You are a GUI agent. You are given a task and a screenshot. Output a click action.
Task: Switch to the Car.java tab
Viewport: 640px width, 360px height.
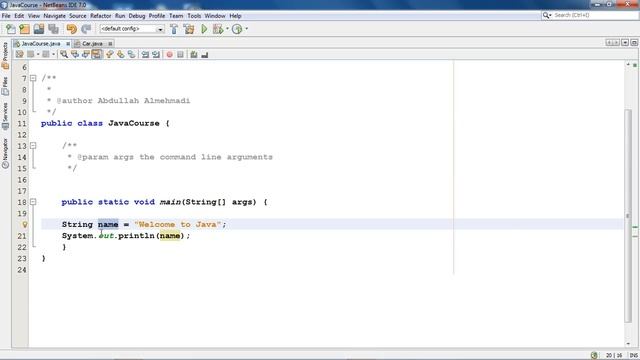point(92,44)
